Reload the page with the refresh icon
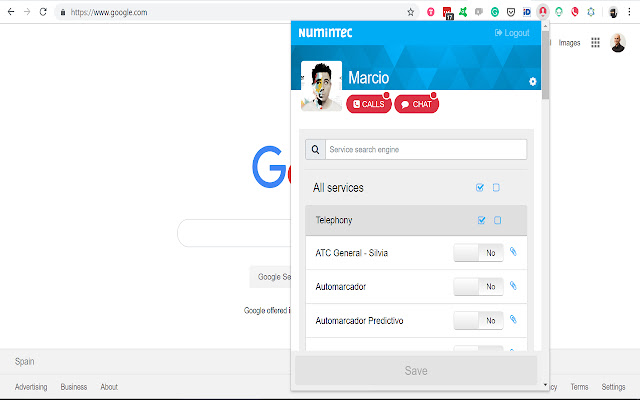Viewport: 640px width, 400px height. pos(43,12)
